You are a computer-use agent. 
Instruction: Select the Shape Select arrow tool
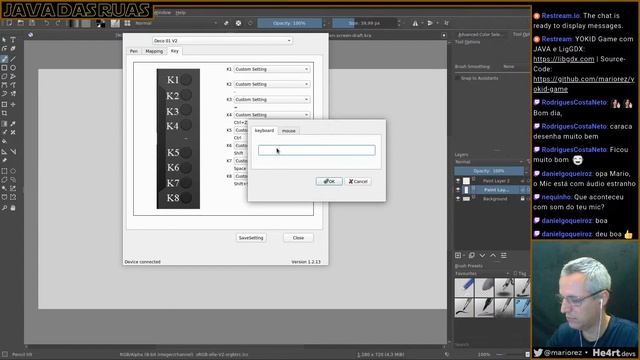[4, 40]
